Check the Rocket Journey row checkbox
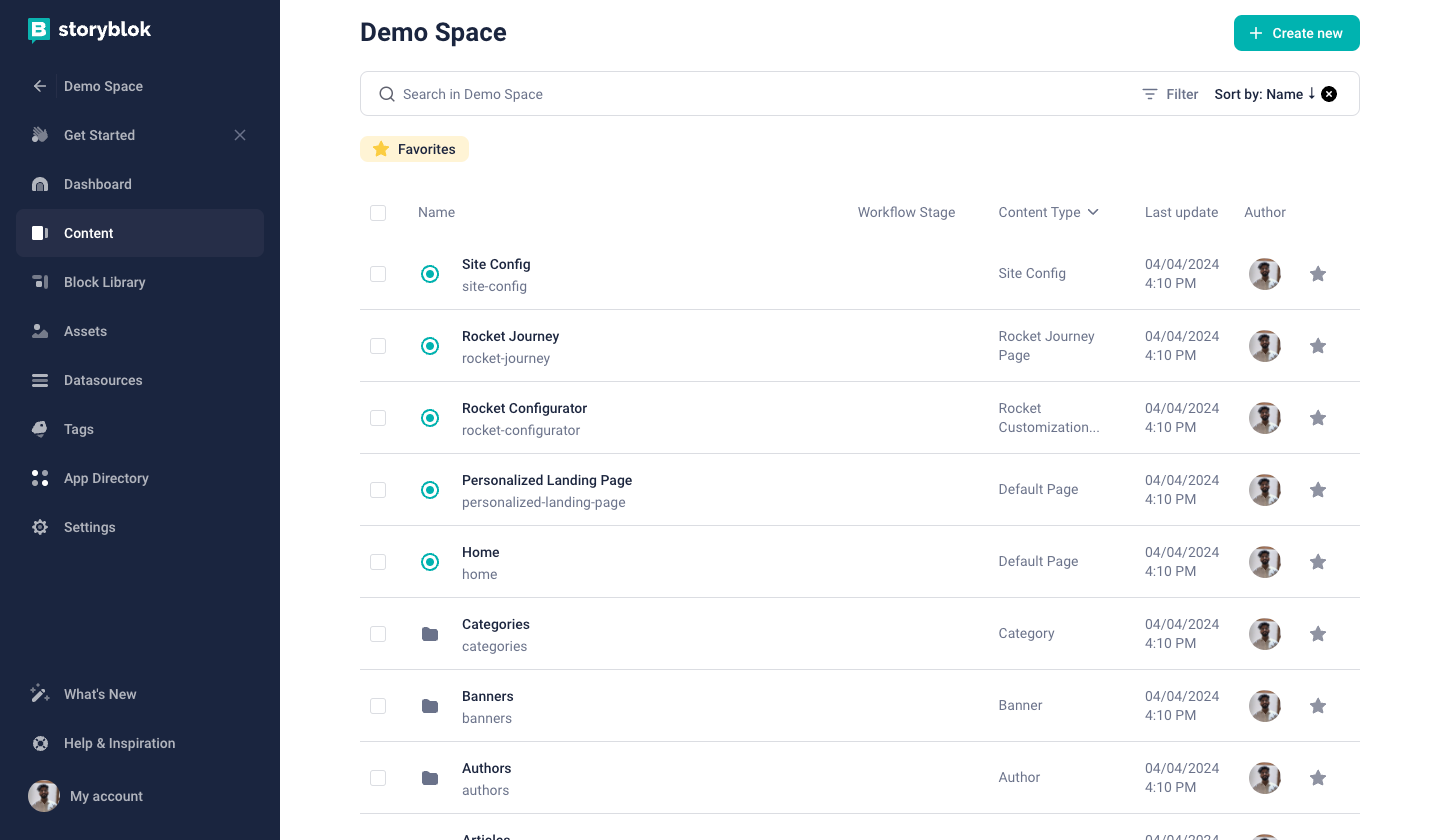 378,346
